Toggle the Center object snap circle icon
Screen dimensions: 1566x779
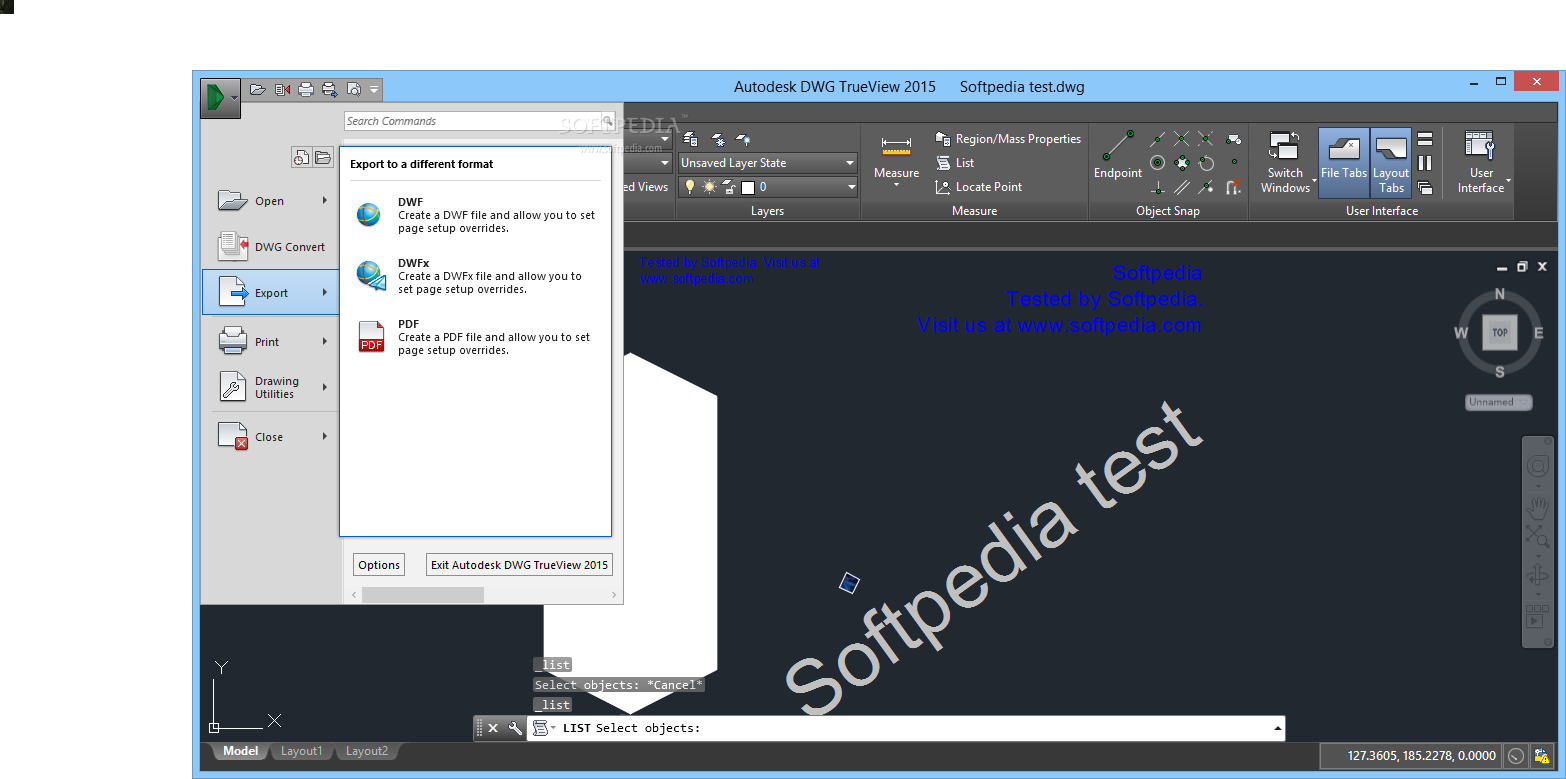point(1157,163)
